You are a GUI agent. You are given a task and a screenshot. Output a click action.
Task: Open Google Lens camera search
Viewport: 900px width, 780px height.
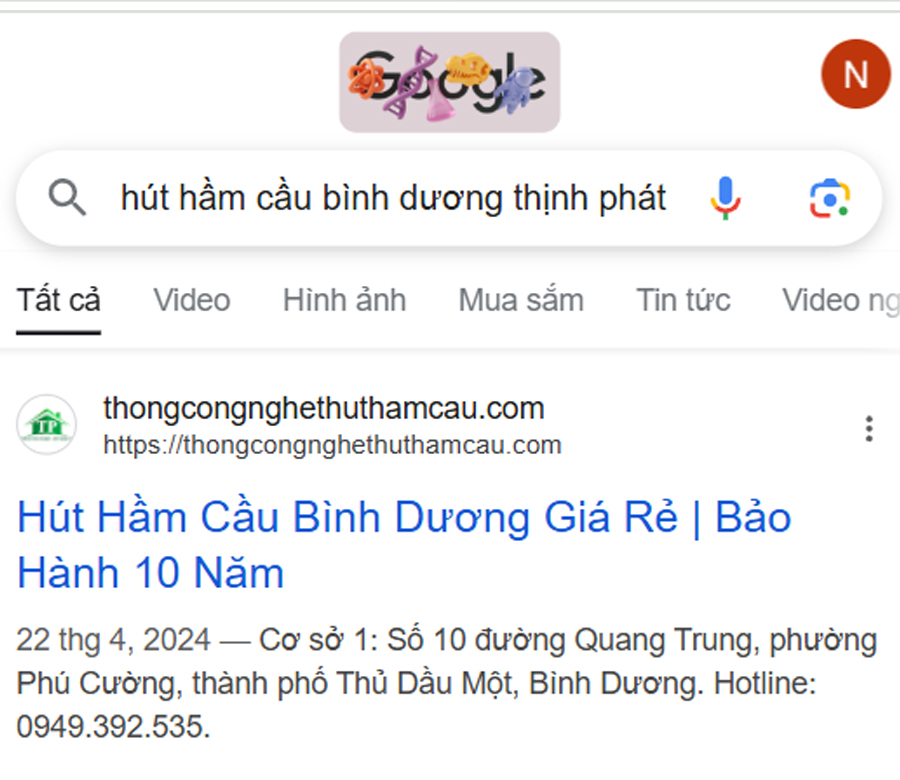tap(829, 199)
